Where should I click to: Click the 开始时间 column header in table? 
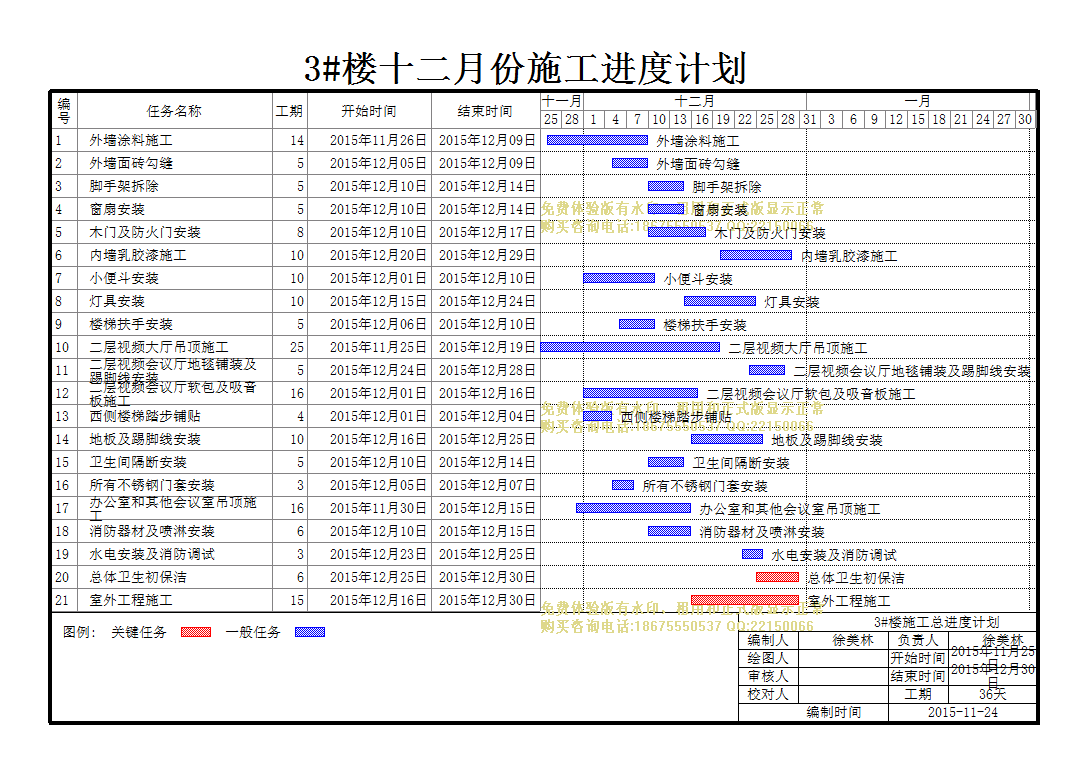coord(369,111)
